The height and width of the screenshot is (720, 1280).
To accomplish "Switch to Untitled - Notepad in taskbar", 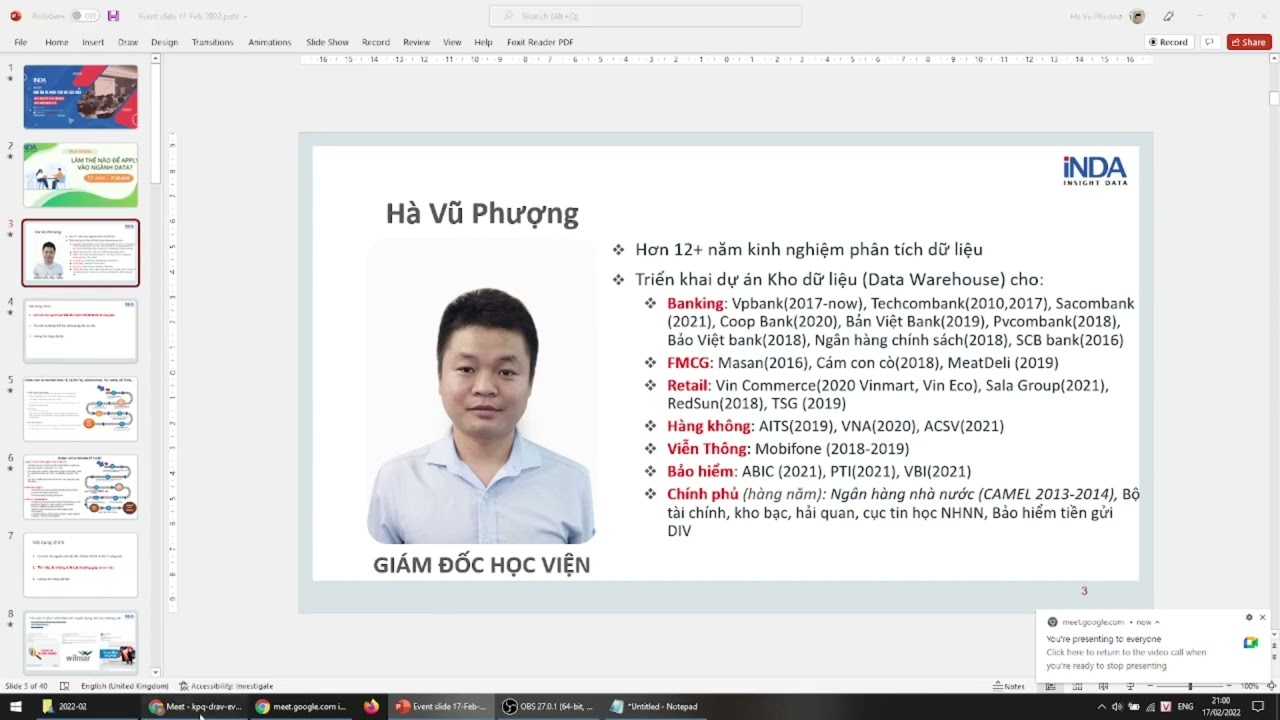I will pos(655,706).
